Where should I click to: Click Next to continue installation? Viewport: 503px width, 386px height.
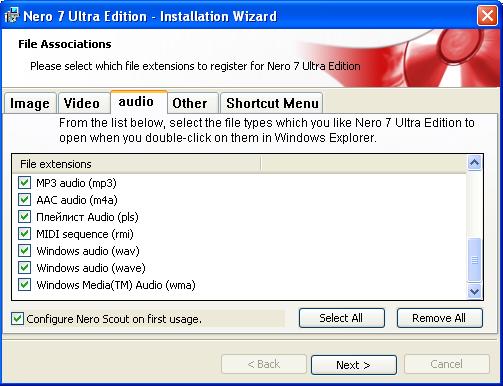pos(354,365)
